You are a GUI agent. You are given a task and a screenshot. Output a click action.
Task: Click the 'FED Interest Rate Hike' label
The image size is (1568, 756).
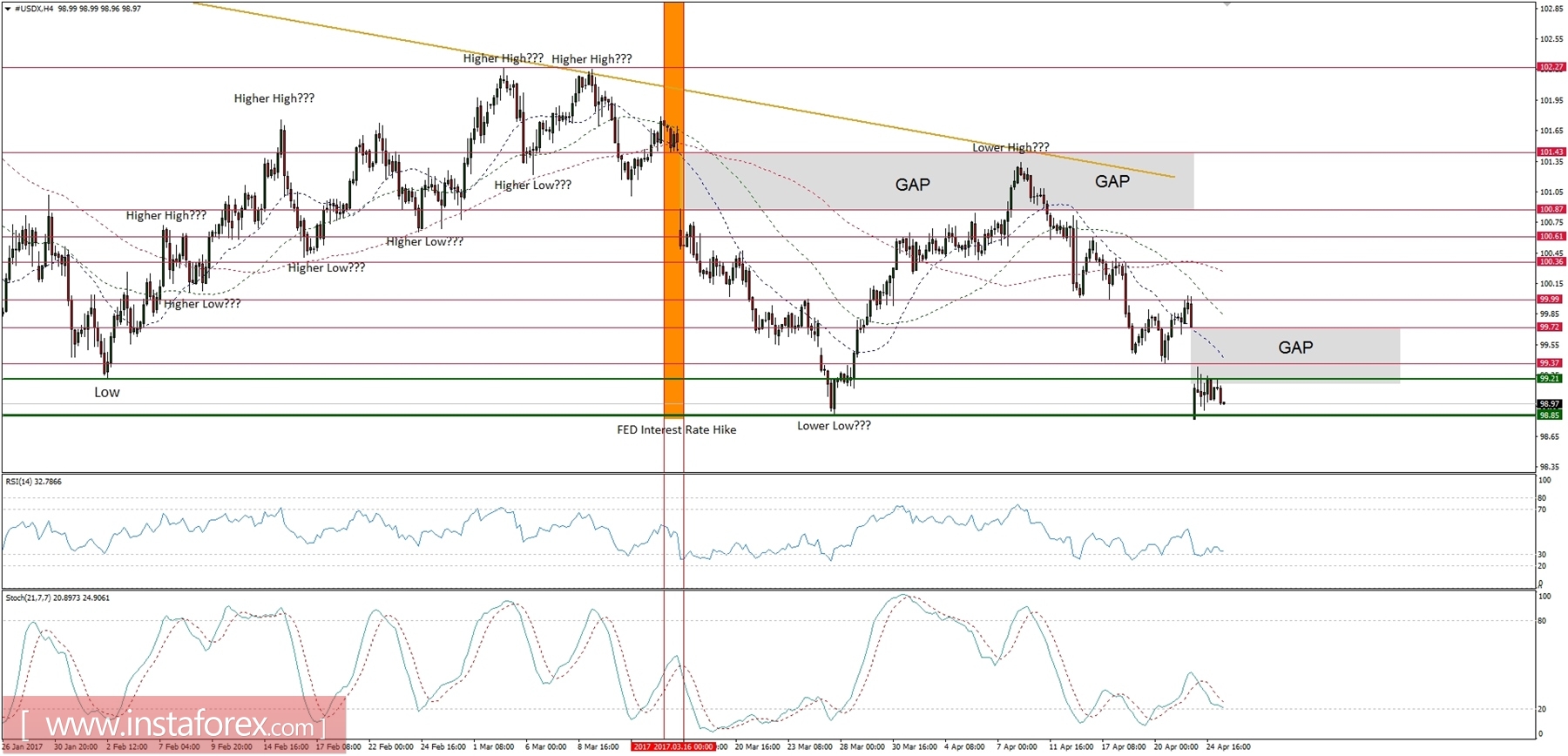pos(676,429)
